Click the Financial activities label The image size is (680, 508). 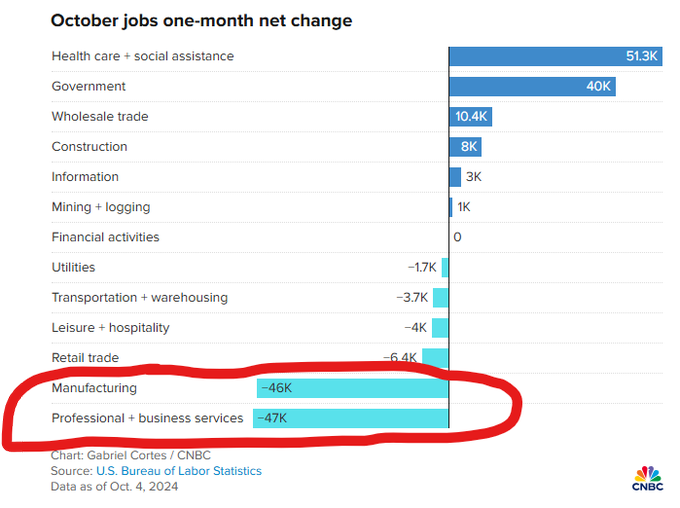coord(105,238)
